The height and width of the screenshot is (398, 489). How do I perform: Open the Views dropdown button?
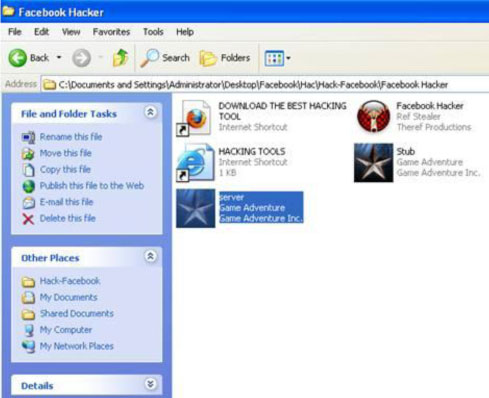277,58
